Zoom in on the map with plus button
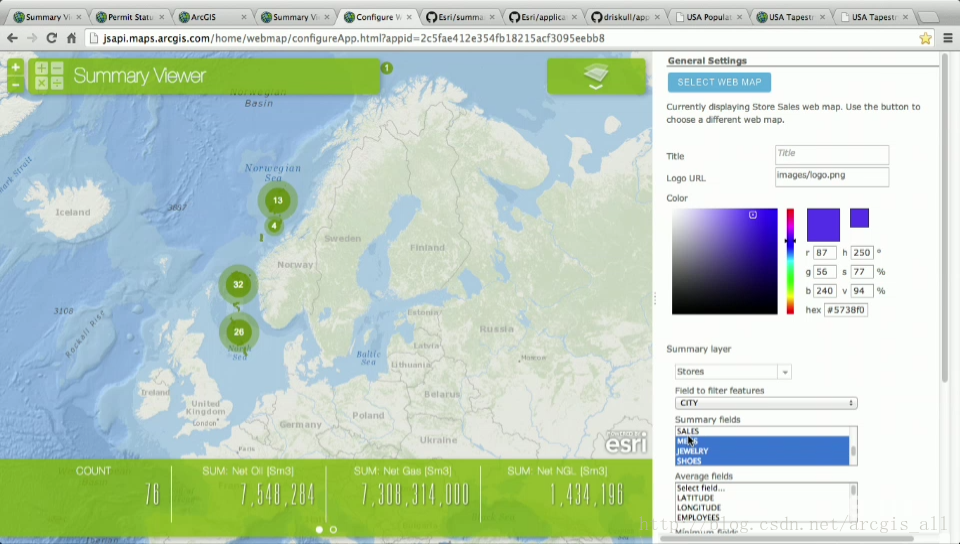 15,67
